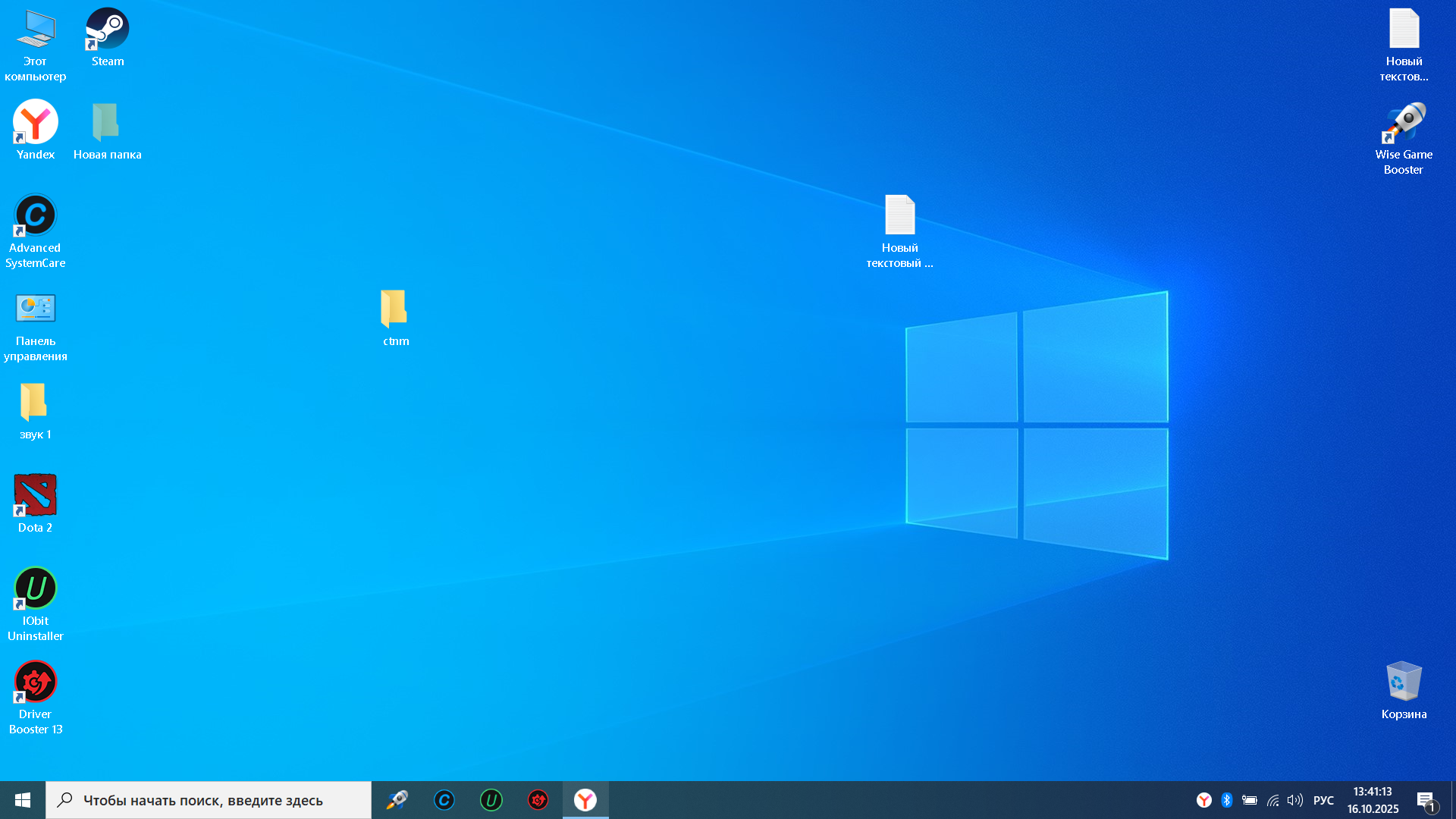
Task: Click the Windows Start button
Action: pos(23,800)
